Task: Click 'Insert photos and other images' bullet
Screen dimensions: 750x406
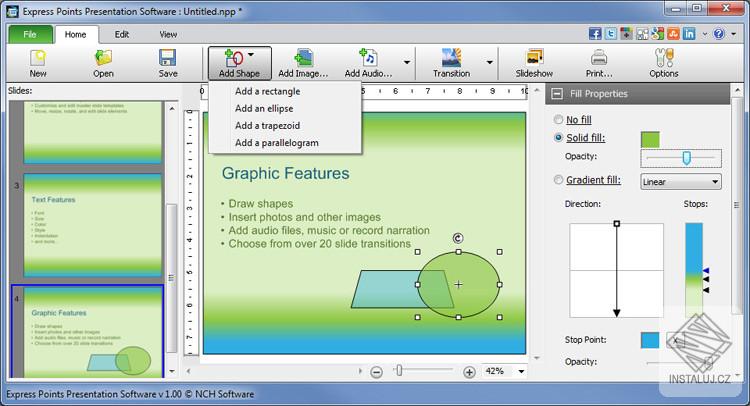Action: point(305,217)
